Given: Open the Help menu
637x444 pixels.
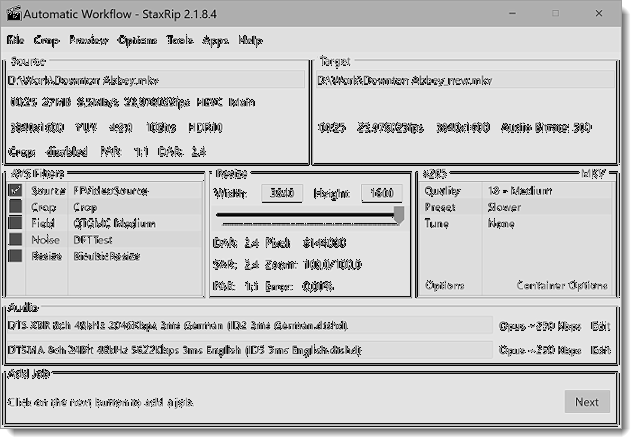Looking at the screenshot, I should tap(251, 40).
